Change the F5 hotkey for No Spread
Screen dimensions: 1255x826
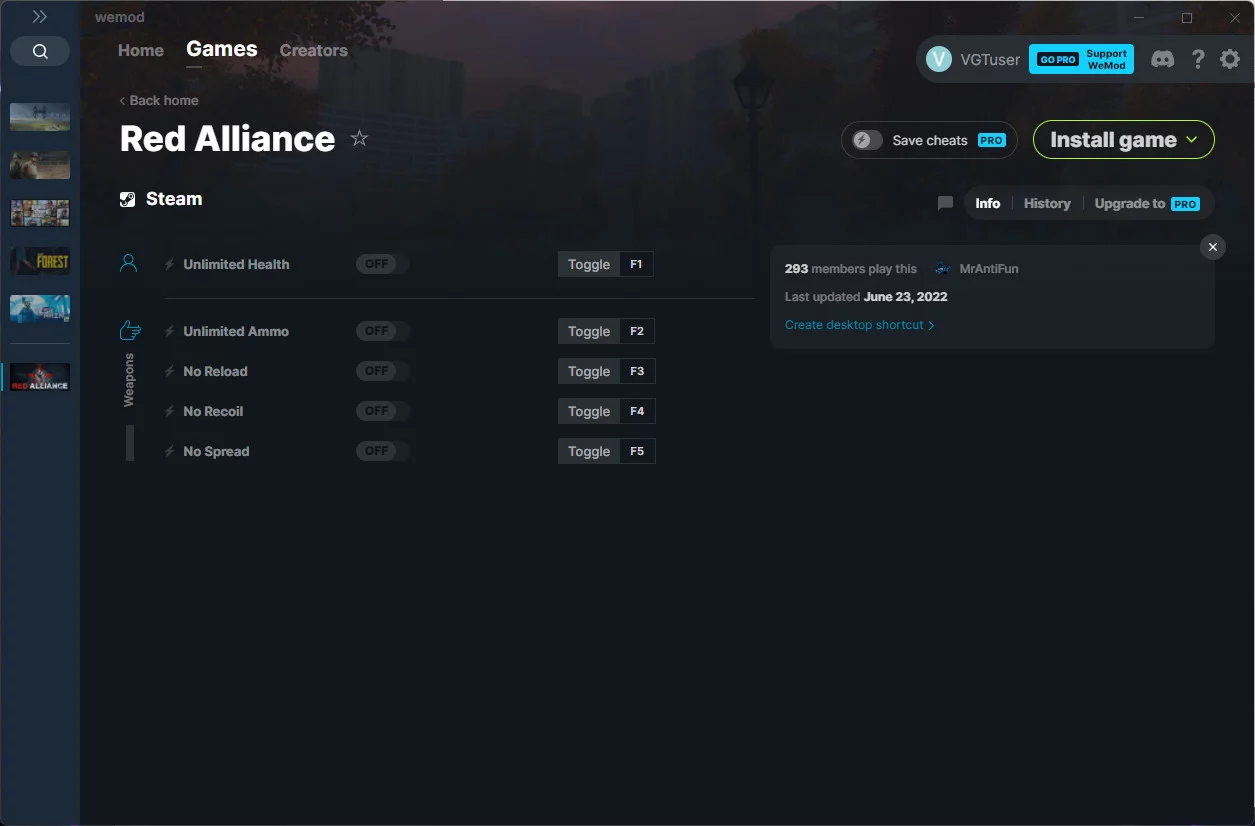pyautogui.click(x=637, y=451)
